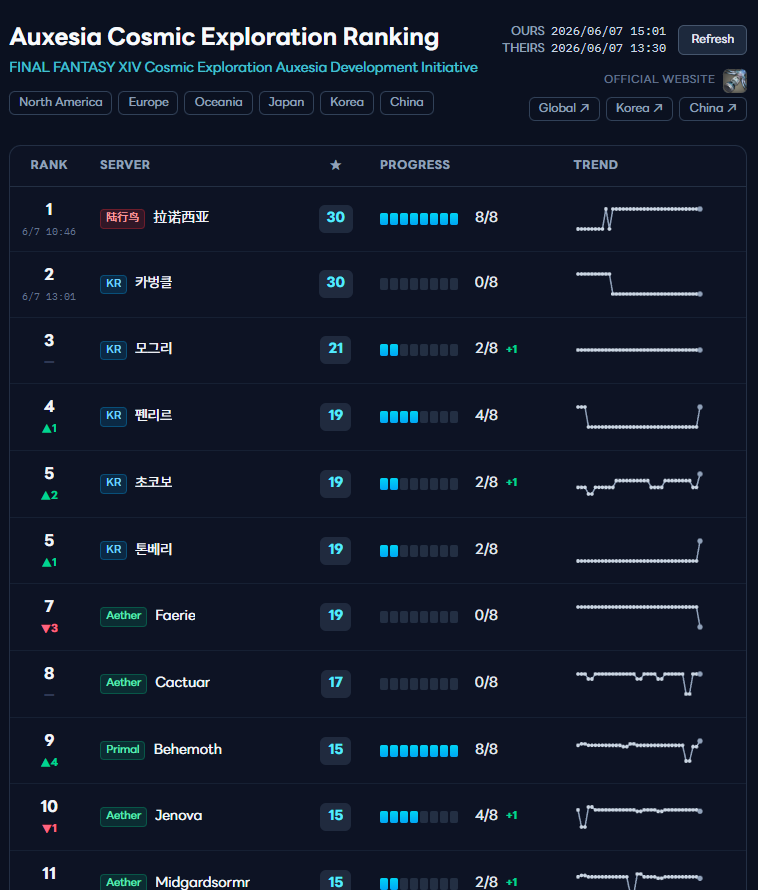758x890 pixels.
Task: Click the 陆行鸟 data center tag
Action: 122,218
